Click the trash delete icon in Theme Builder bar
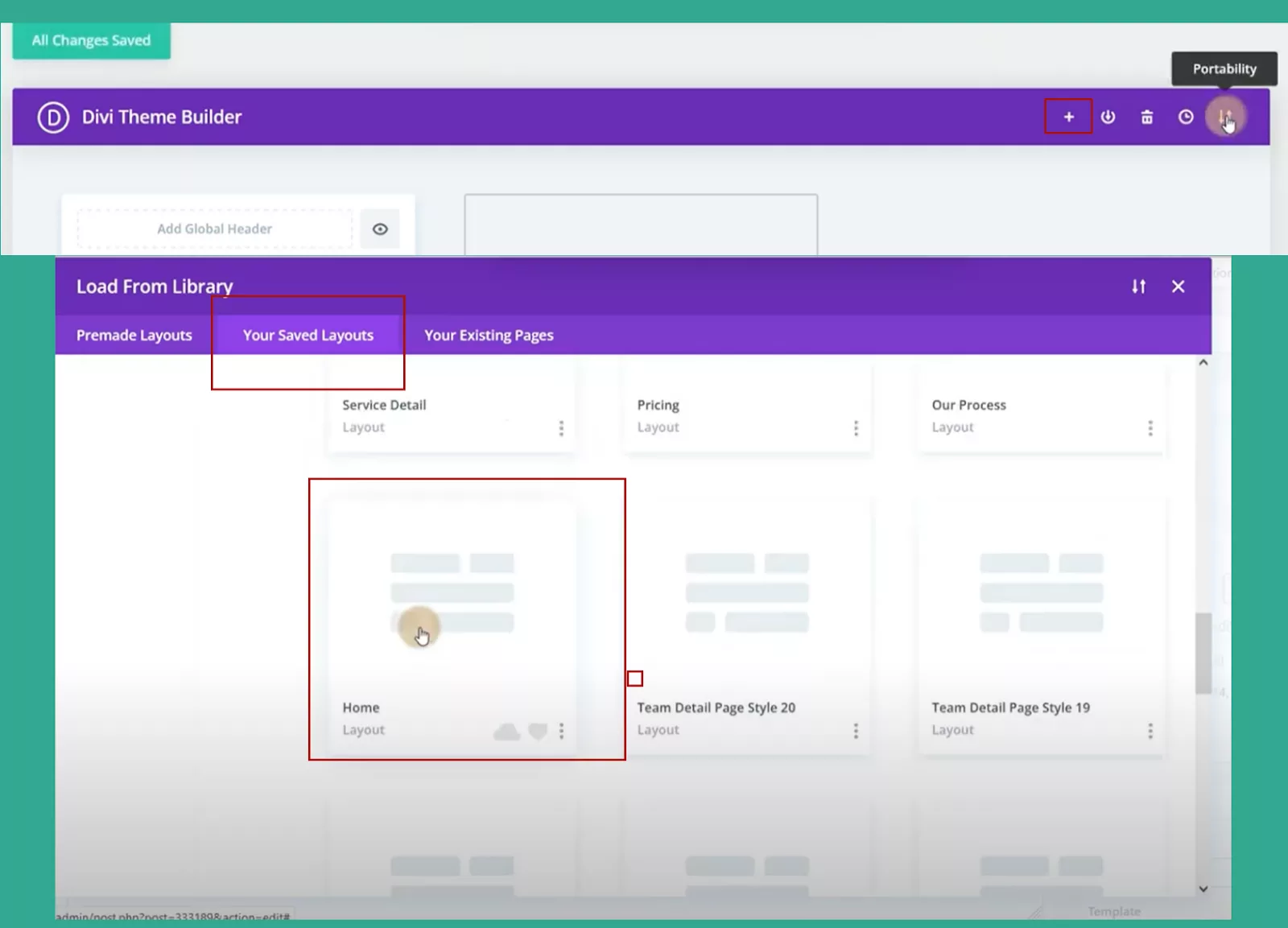This screenshot has height=928, width=1288. [1146, 118]
